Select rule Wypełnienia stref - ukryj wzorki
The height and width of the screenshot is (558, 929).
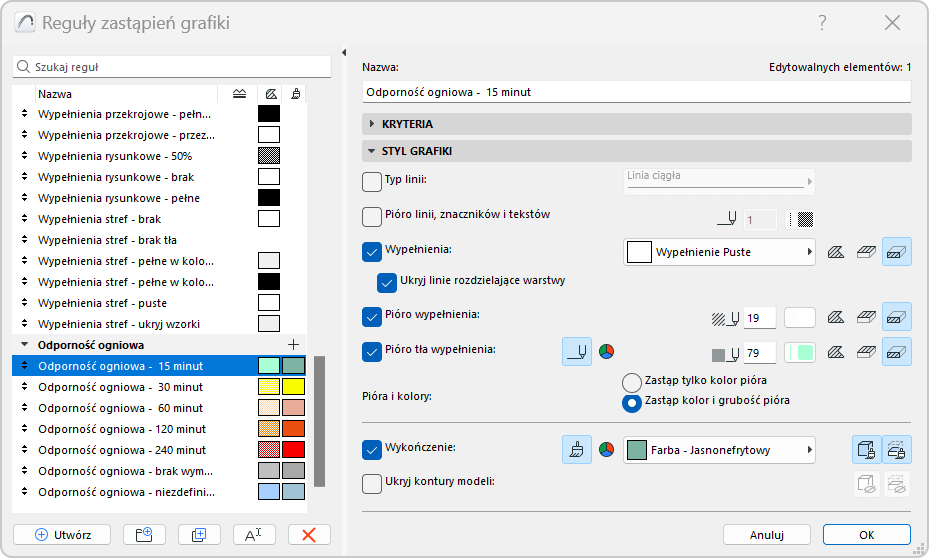159,324
